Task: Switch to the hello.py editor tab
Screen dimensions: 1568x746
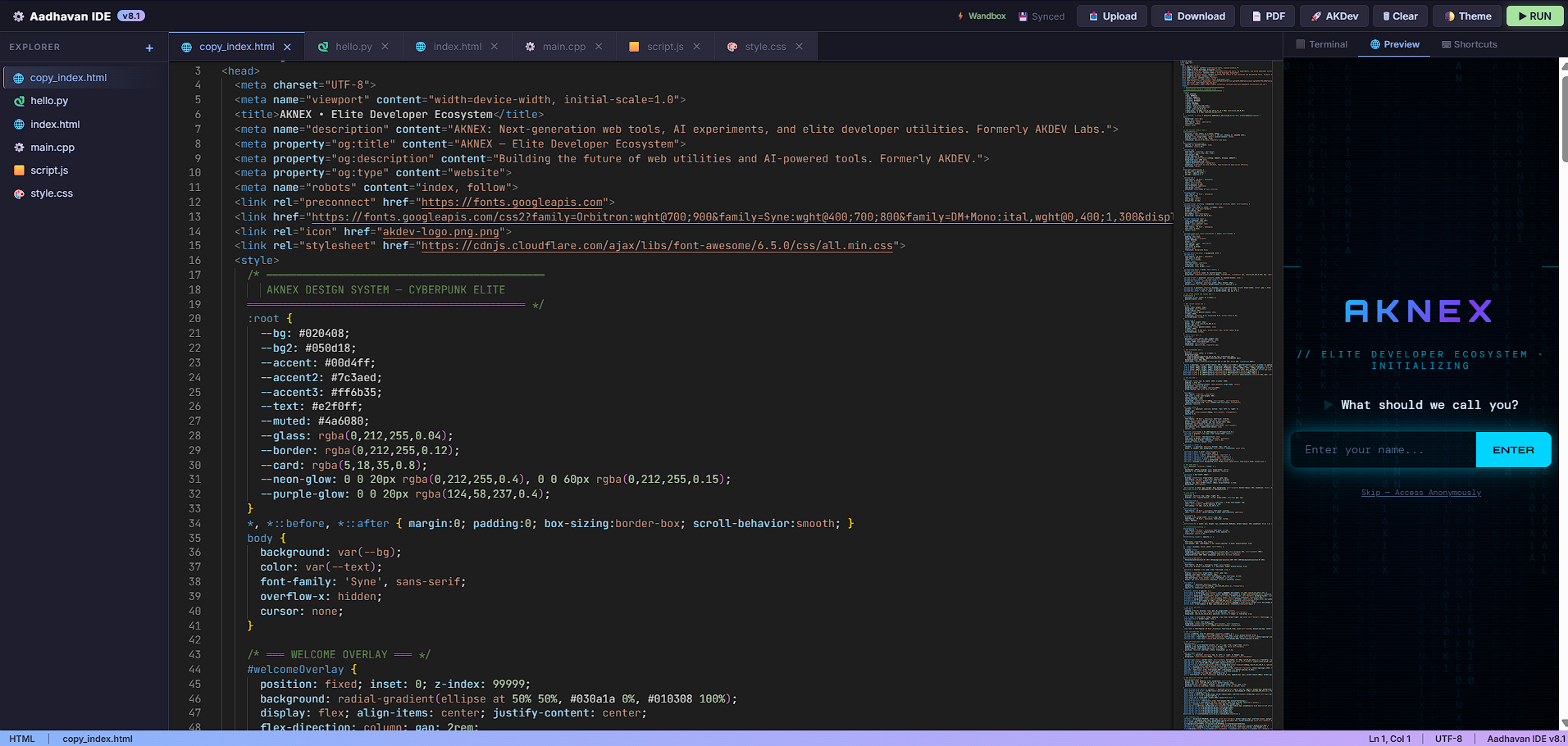Action: (353, 47)
